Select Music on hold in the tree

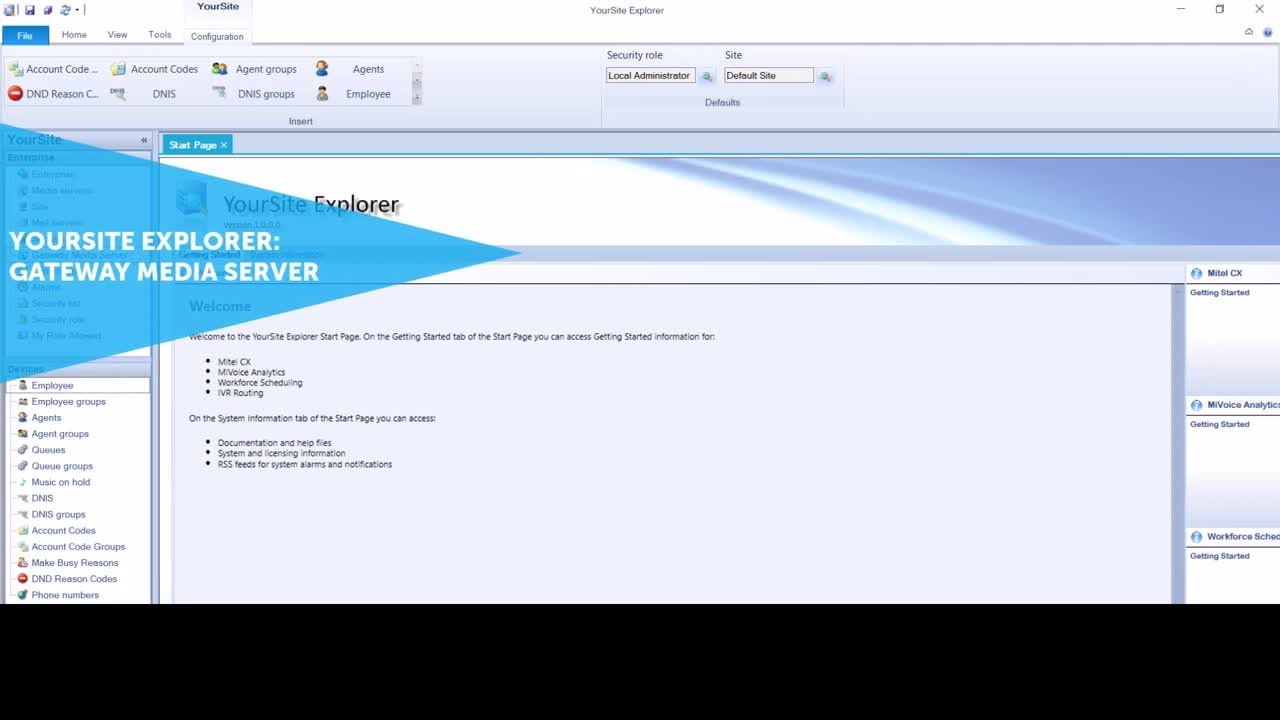pos(60,482)
